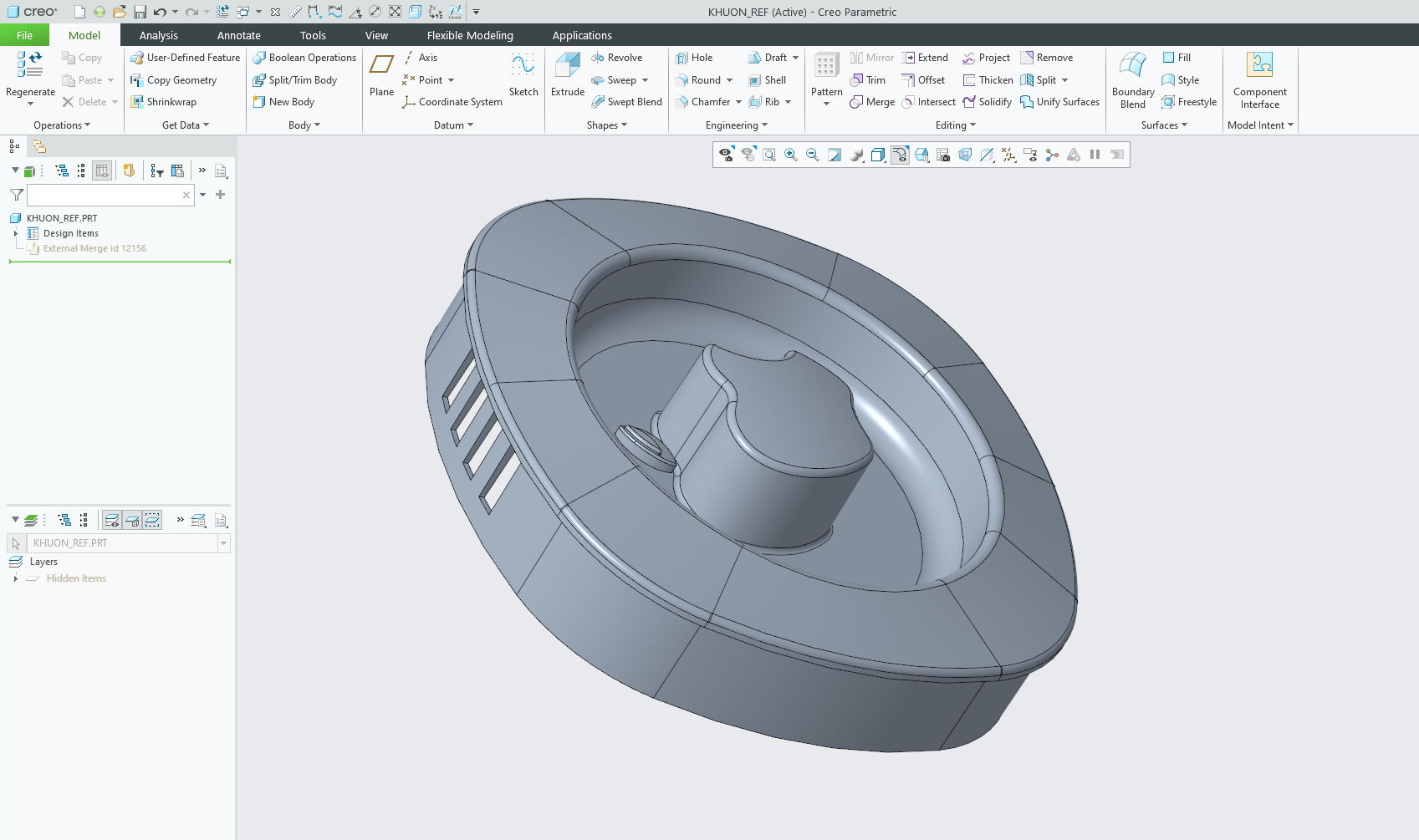The image size is (1419, 840).
Task: Expand the Design Items tree node
Action: [16, 234]
